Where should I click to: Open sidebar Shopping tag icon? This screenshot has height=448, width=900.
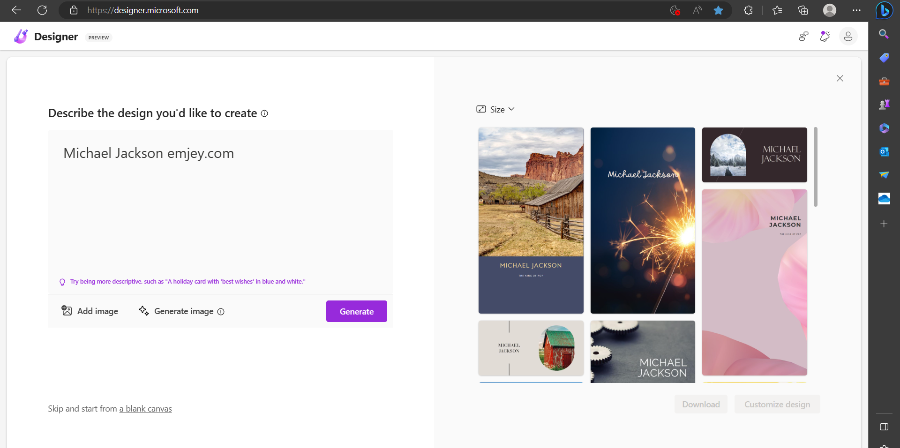pos(884,57)
